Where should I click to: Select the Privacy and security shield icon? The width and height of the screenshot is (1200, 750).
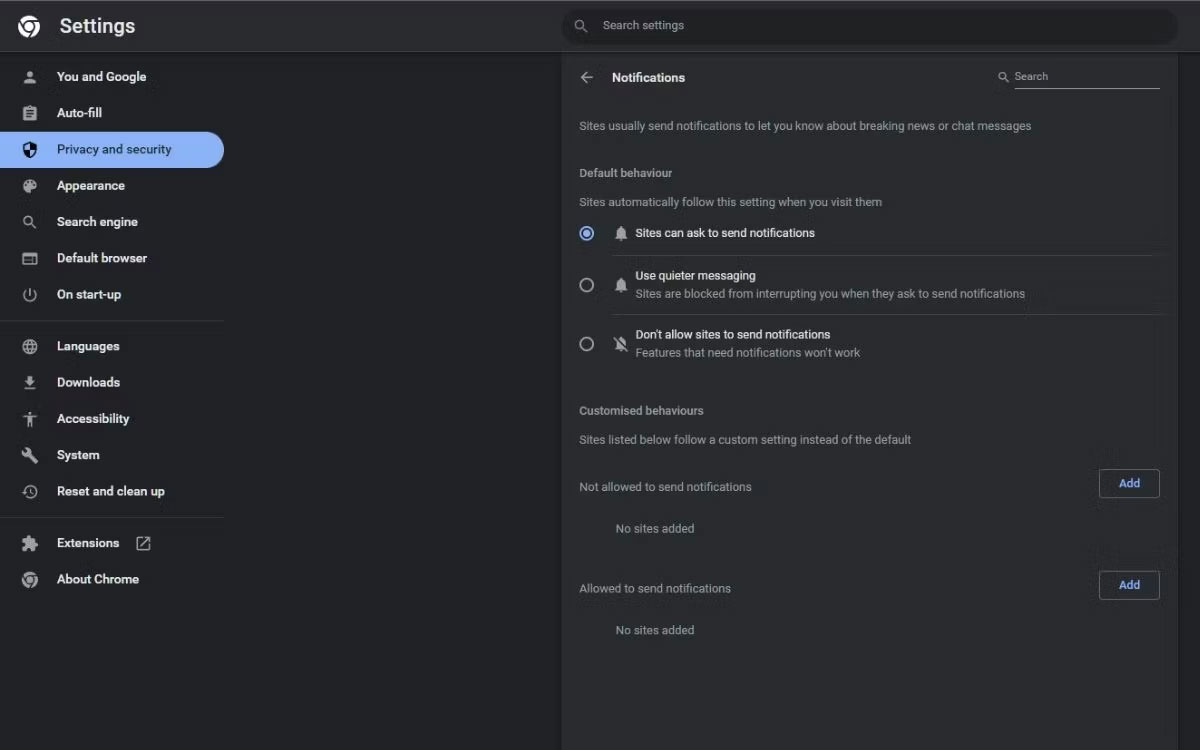[30, 149]
